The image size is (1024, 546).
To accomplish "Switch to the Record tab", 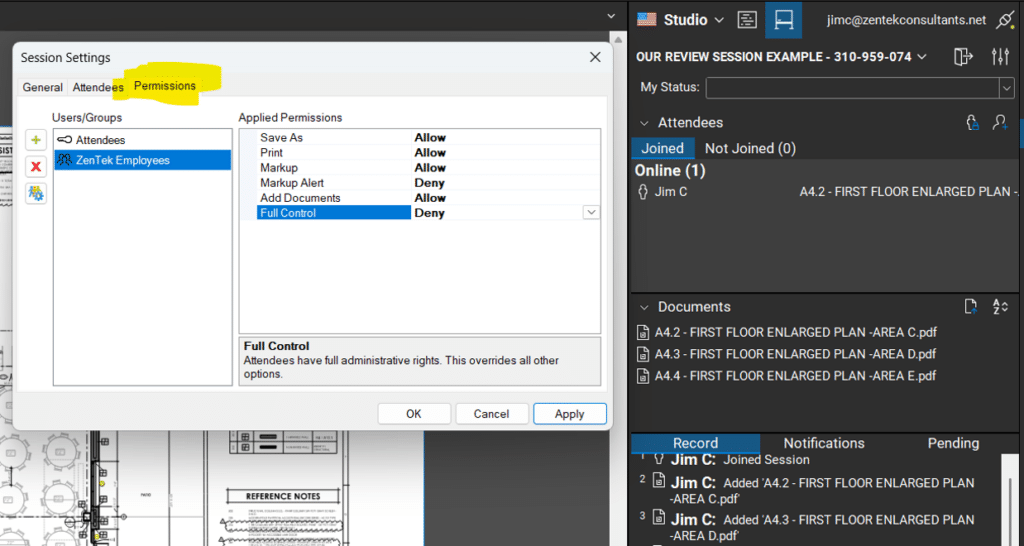I will pos(696,443).
